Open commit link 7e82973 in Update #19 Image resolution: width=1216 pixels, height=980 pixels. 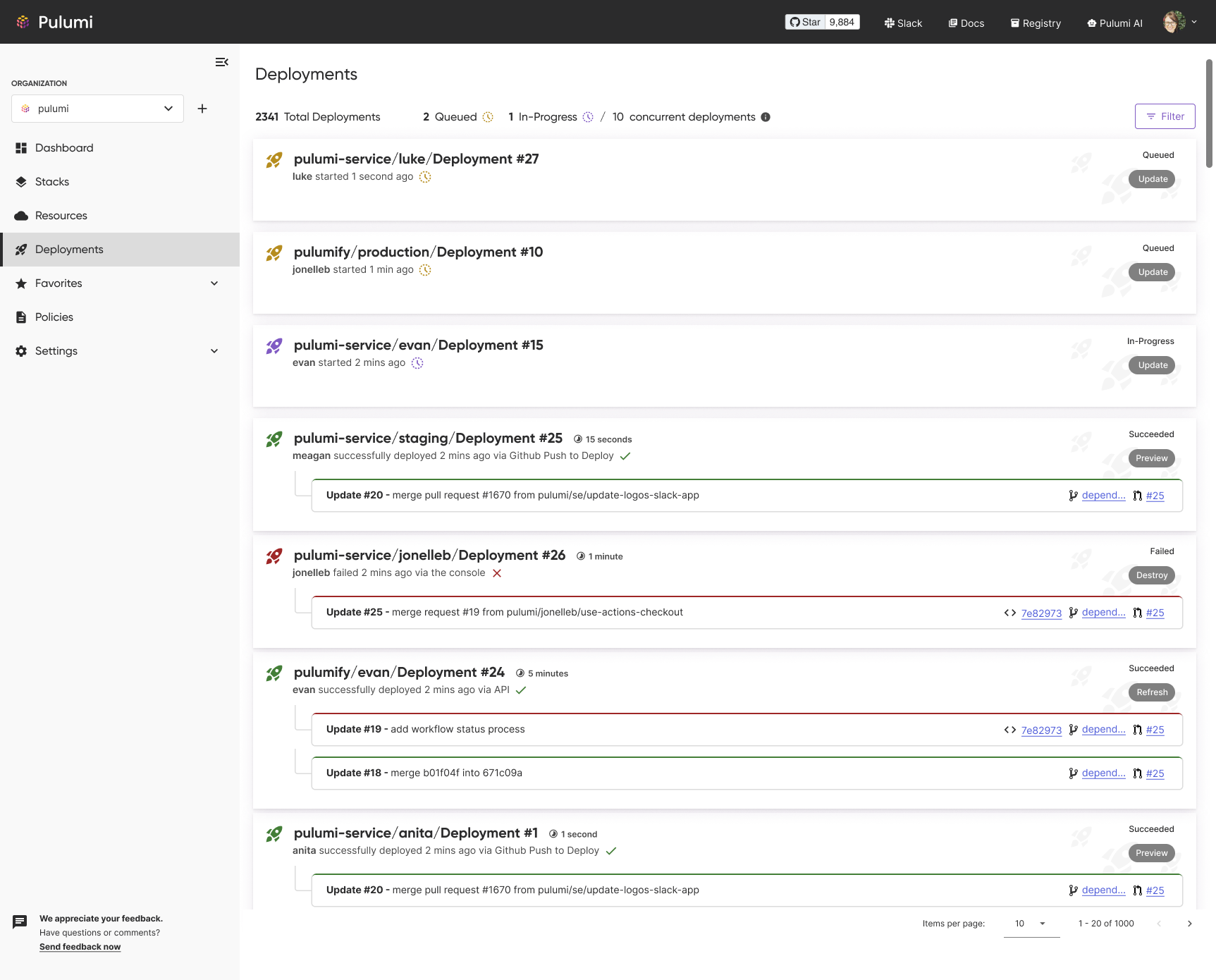pos(1041,730)
